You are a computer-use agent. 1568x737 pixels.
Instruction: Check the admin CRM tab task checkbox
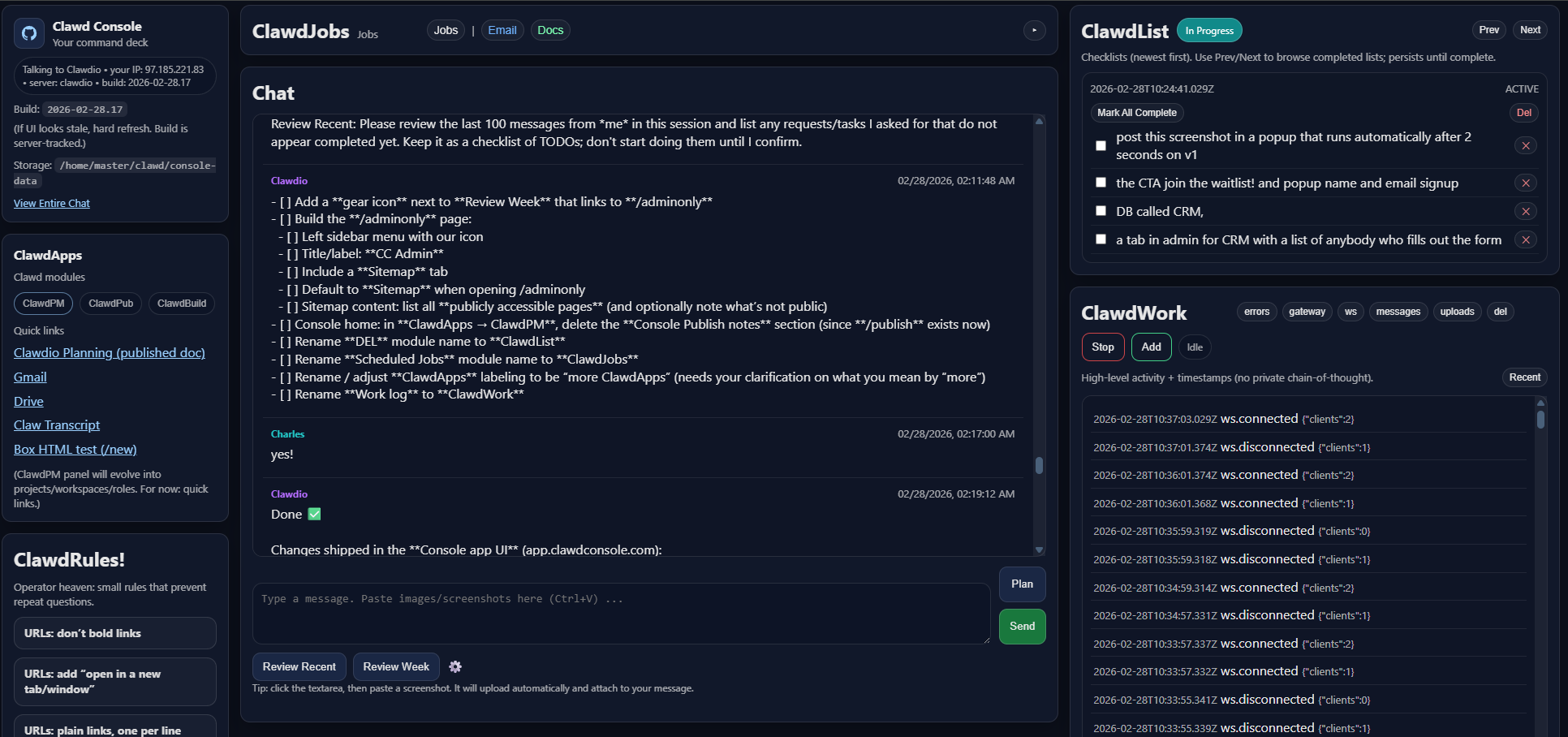tap(1101, 239)
